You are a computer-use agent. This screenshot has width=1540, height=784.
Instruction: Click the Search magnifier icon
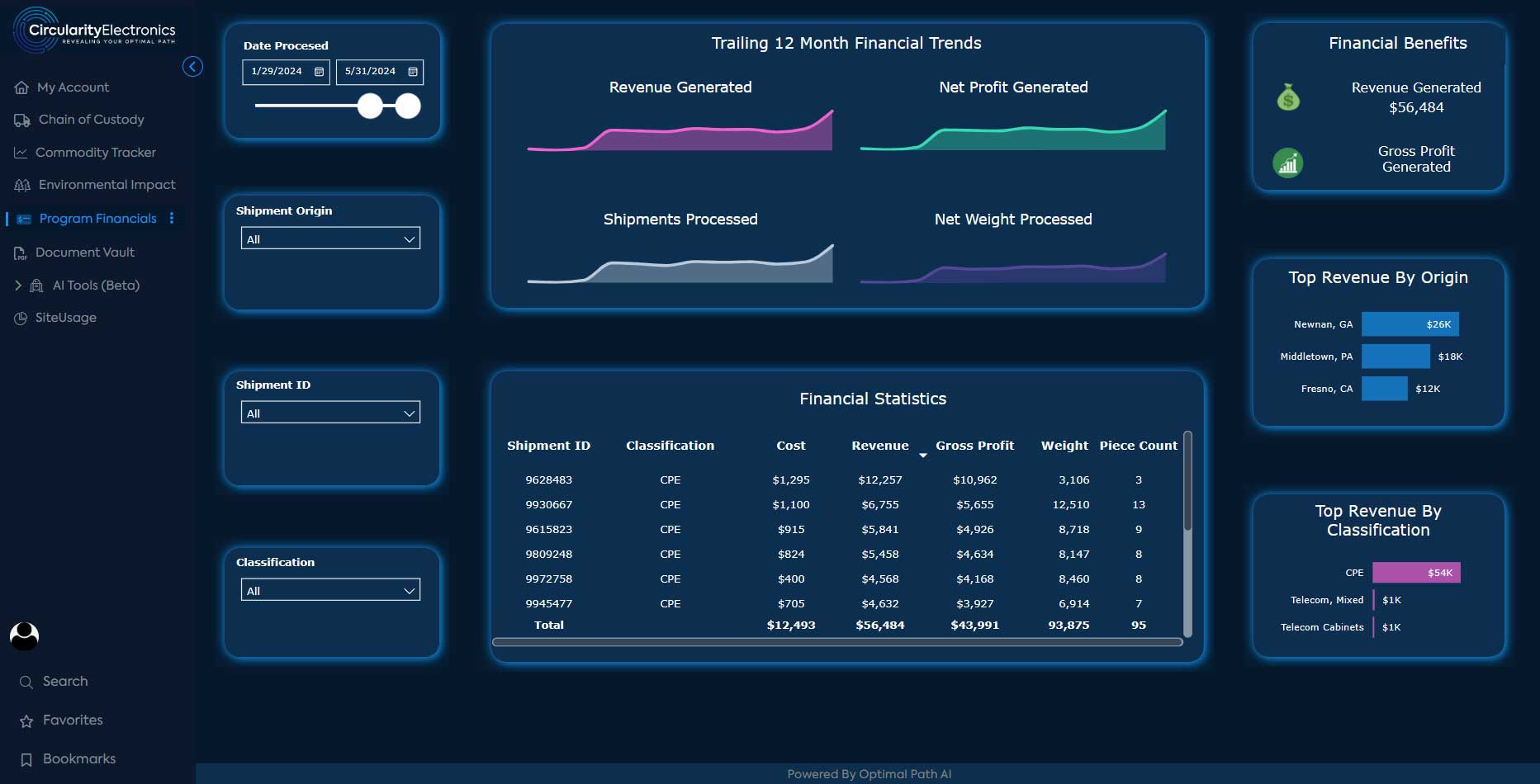click(26, 682)
